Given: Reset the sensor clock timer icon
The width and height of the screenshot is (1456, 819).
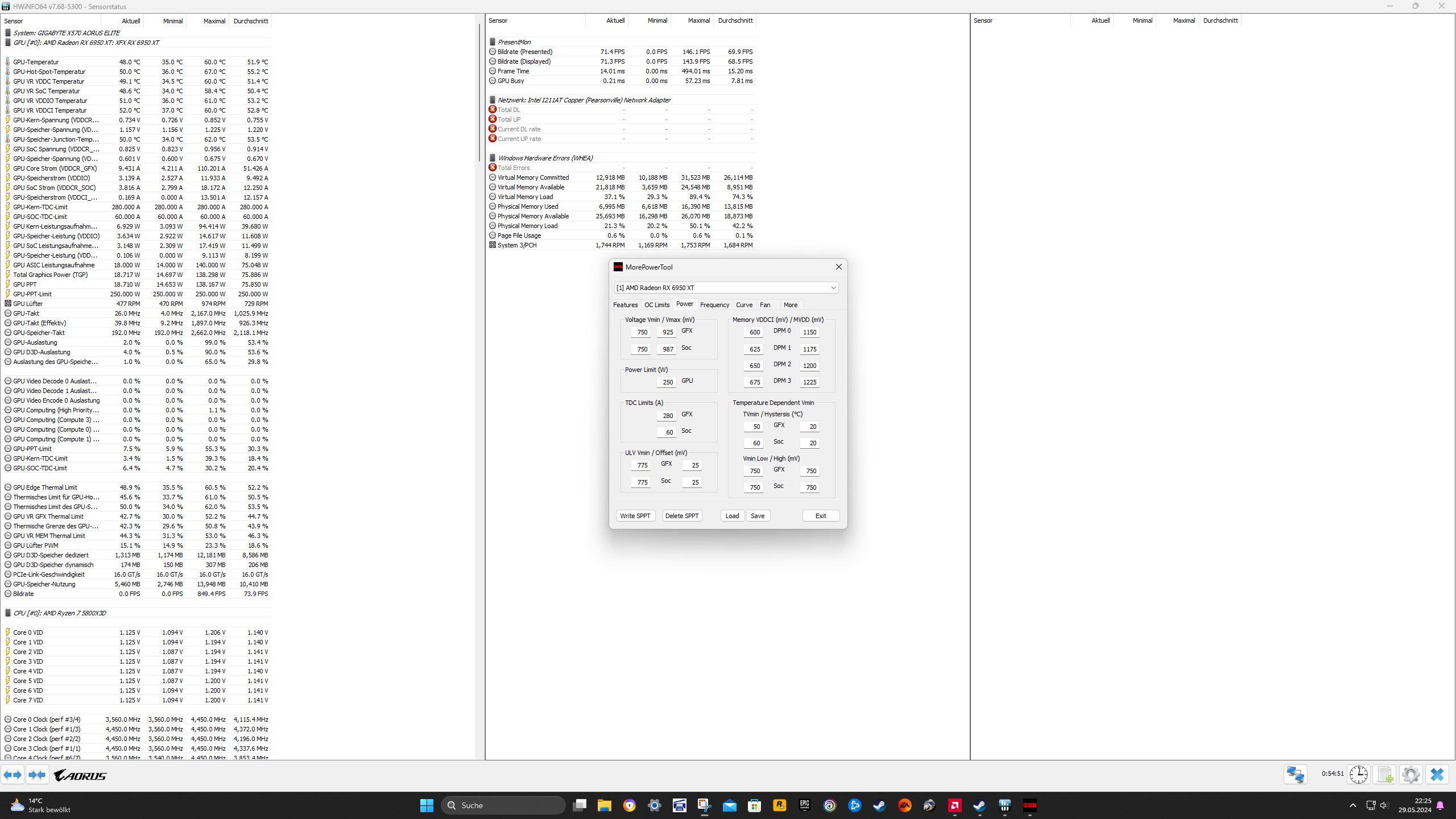Looking at the screenshot, I should pos(1359,775).
